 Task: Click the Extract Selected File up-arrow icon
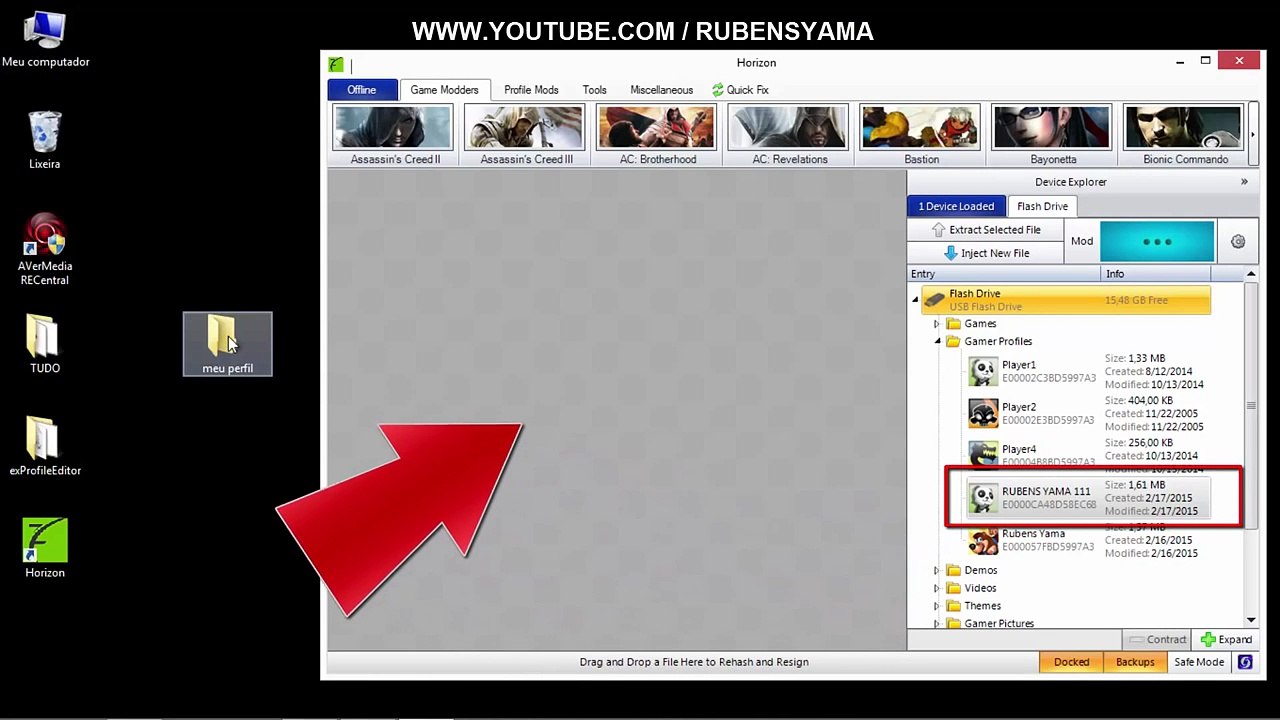[938, 230]
